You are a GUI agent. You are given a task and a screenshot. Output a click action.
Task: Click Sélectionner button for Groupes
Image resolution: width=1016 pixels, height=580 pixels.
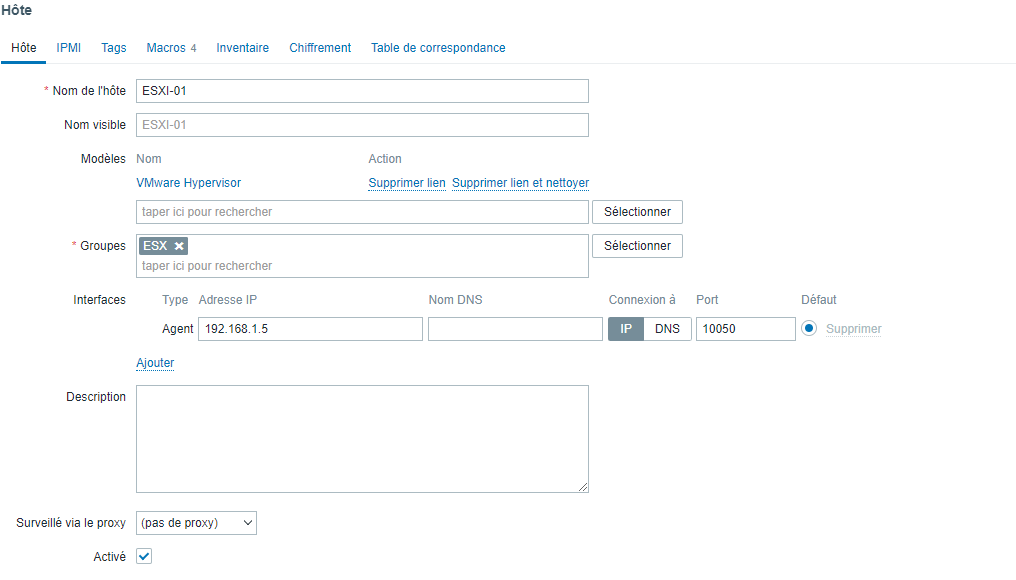[x=637, y=246]
